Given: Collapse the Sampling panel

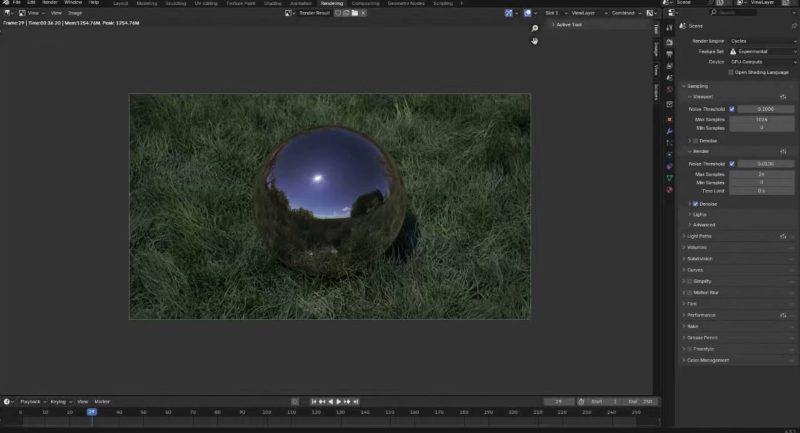Looking at the screenshot, I should coord(696,86).
